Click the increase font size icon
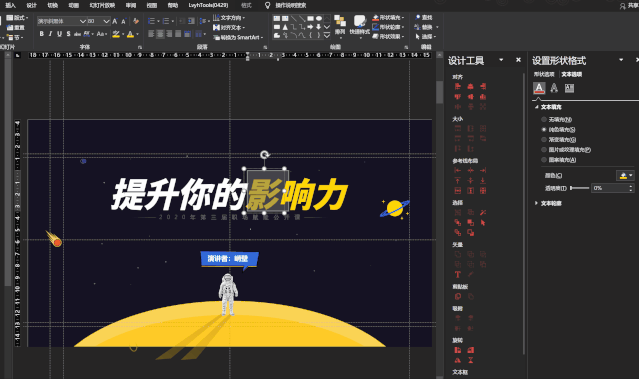 115,21
